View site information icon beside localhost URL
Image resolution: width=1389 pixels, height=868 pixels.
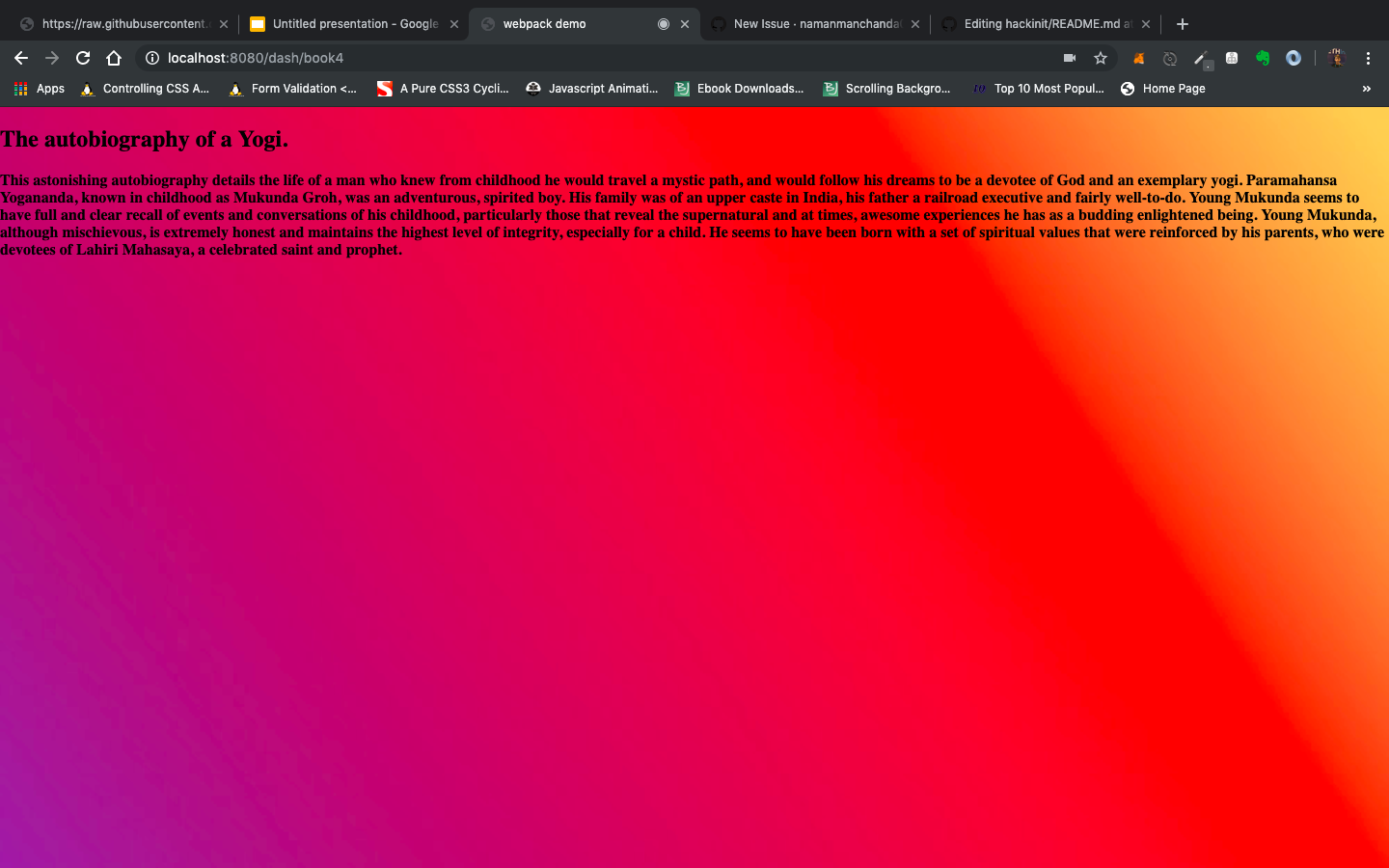pyautogui.click(x=152, y=58)
